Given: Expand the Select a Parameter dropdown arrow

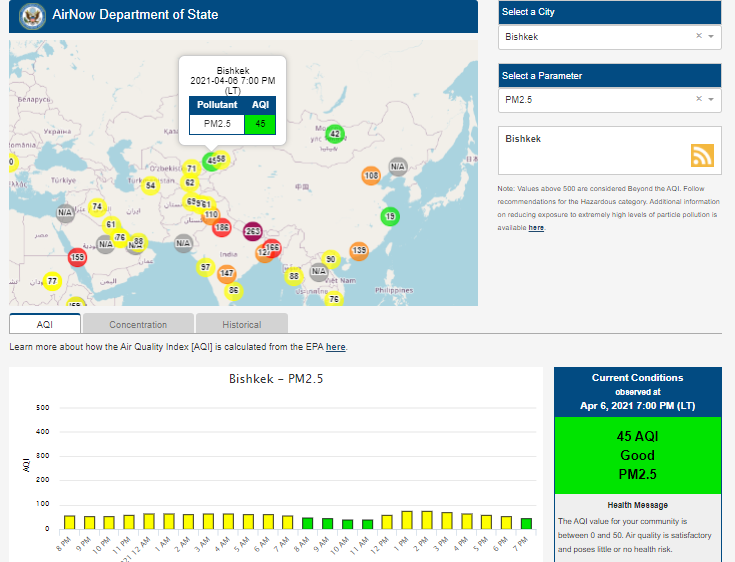Looking at the screenshot, I should pos(711,99).
